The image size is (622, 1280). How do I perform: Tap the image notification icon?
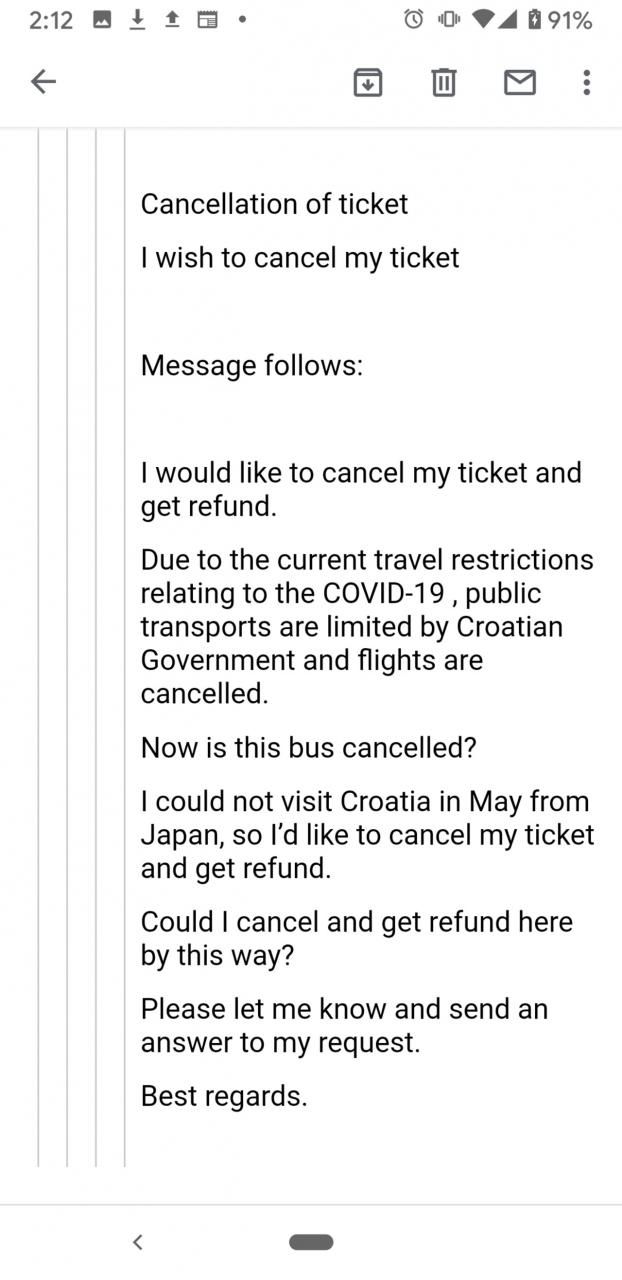coord(102,20)
